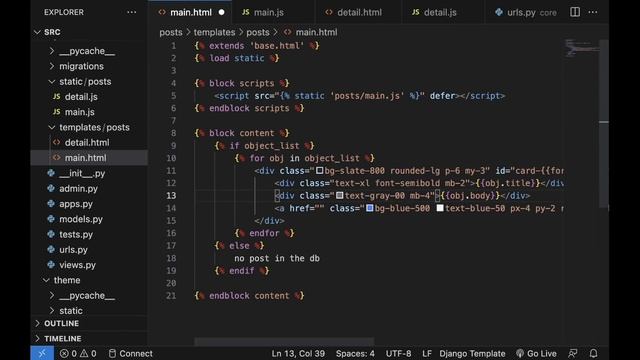
Task: Click the Python icon on urls.py tab
Action: 499,12
